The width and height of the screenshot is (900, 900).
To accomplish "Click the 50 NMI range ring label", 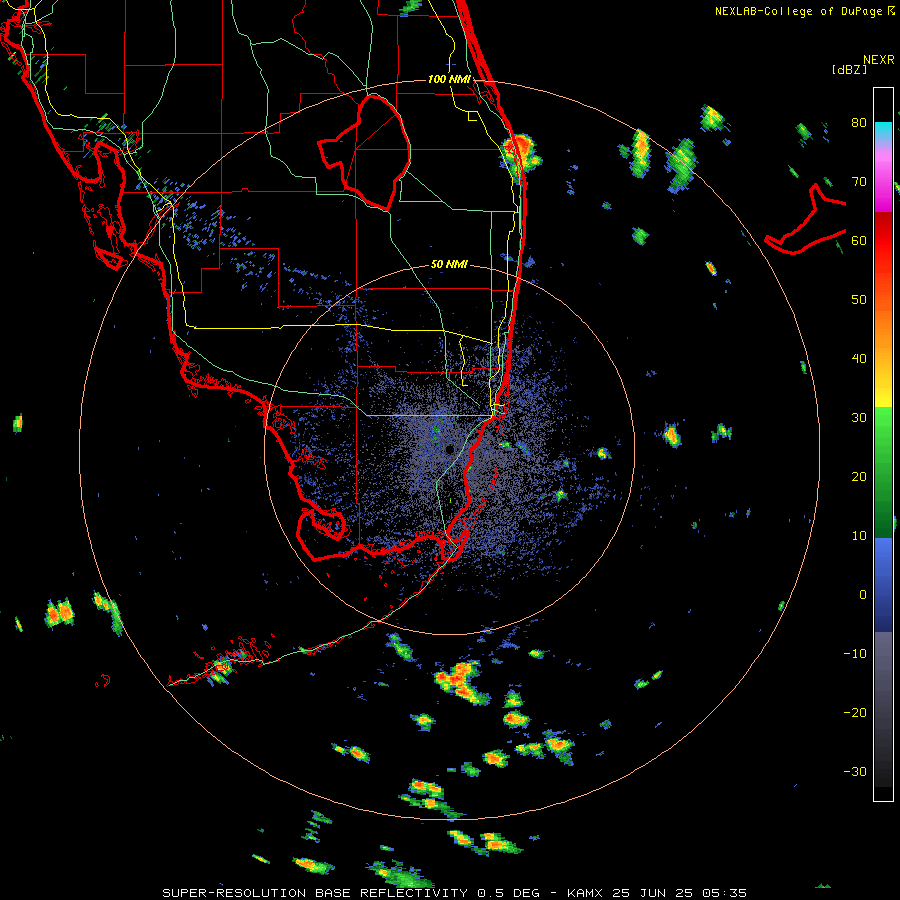I will click(449, 264).
